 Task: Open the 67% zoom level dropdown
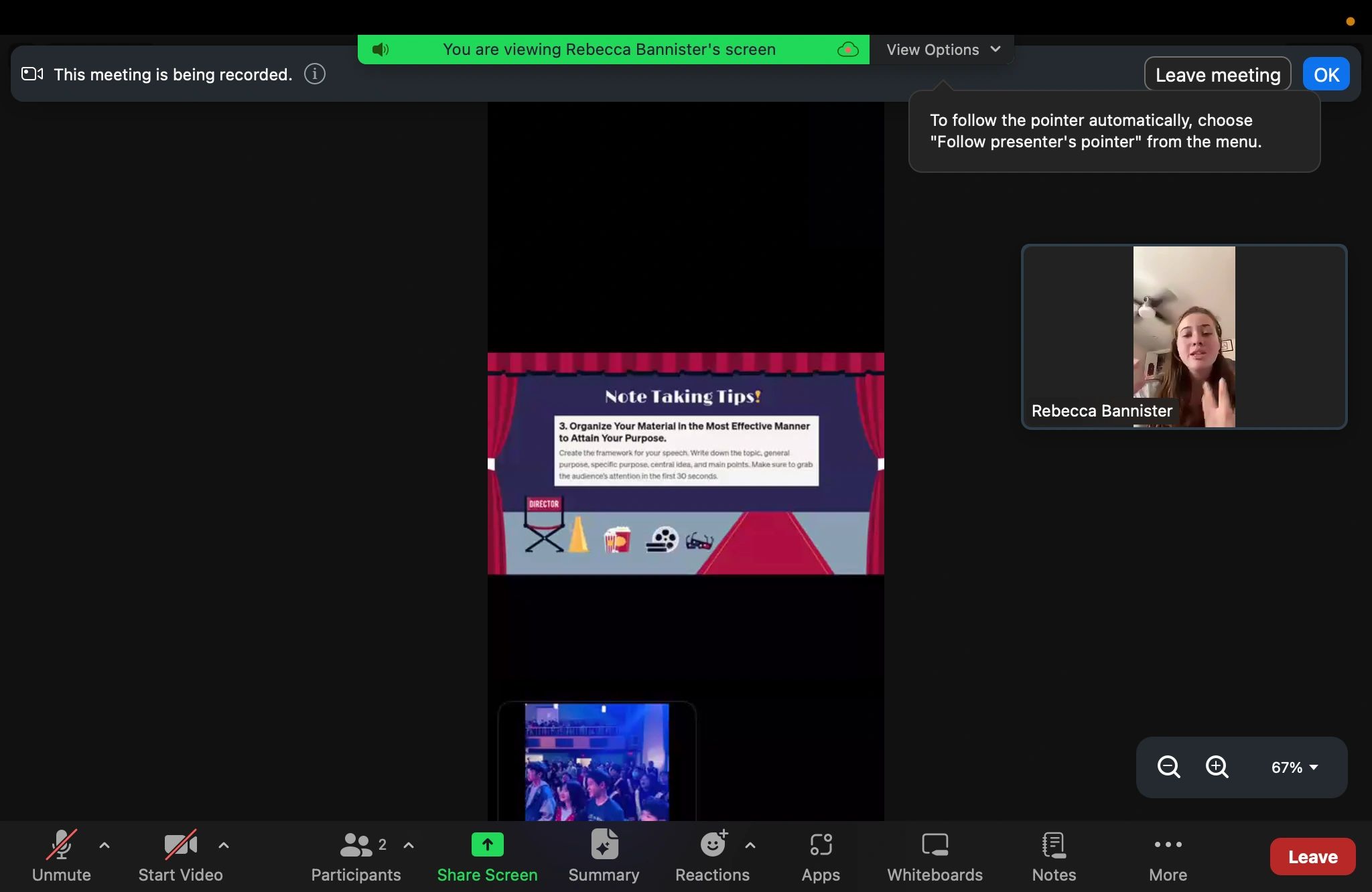pos(1294,767)
